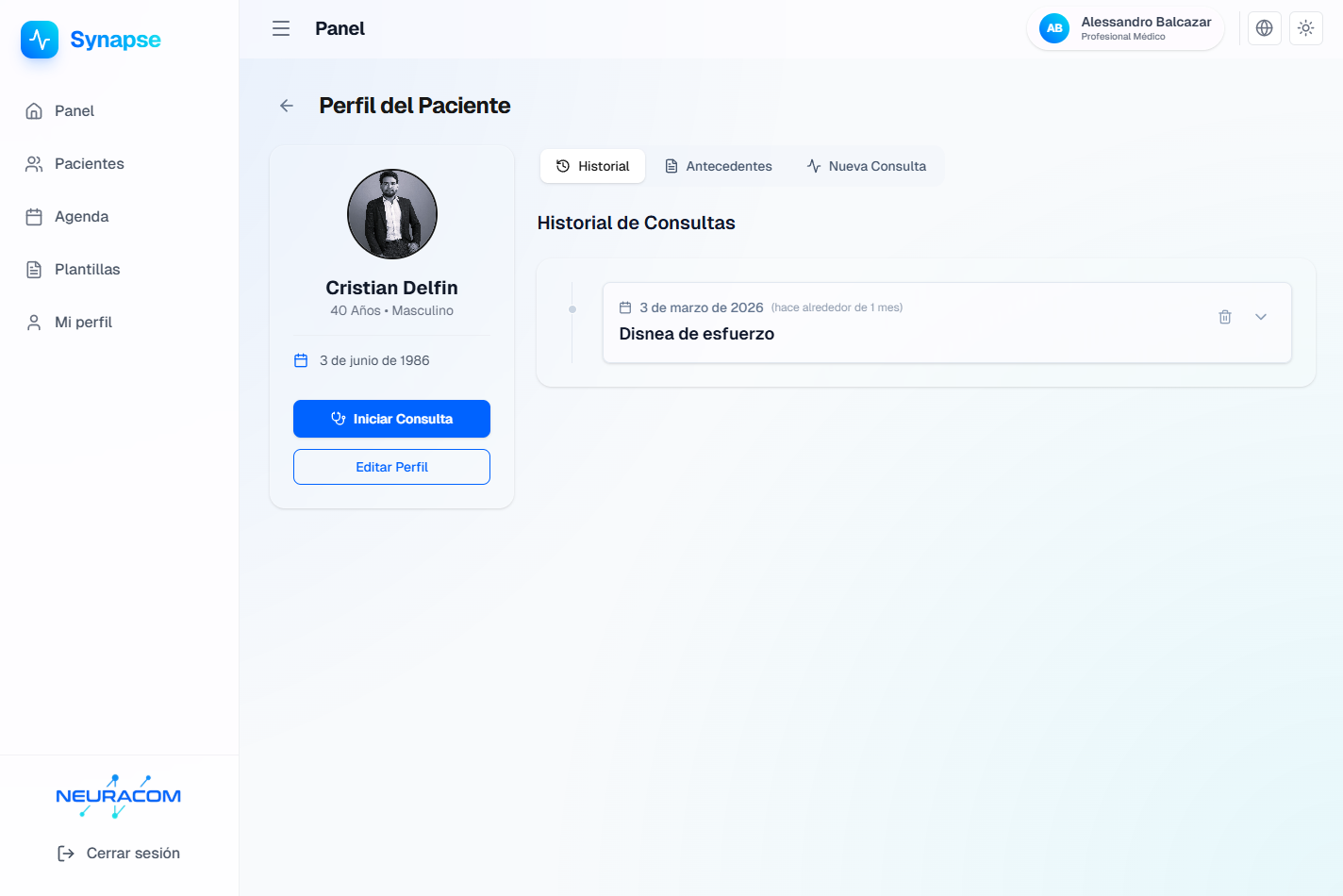
Task: Switch to the Antecedentes tab
Action: (x=719, y=166)
